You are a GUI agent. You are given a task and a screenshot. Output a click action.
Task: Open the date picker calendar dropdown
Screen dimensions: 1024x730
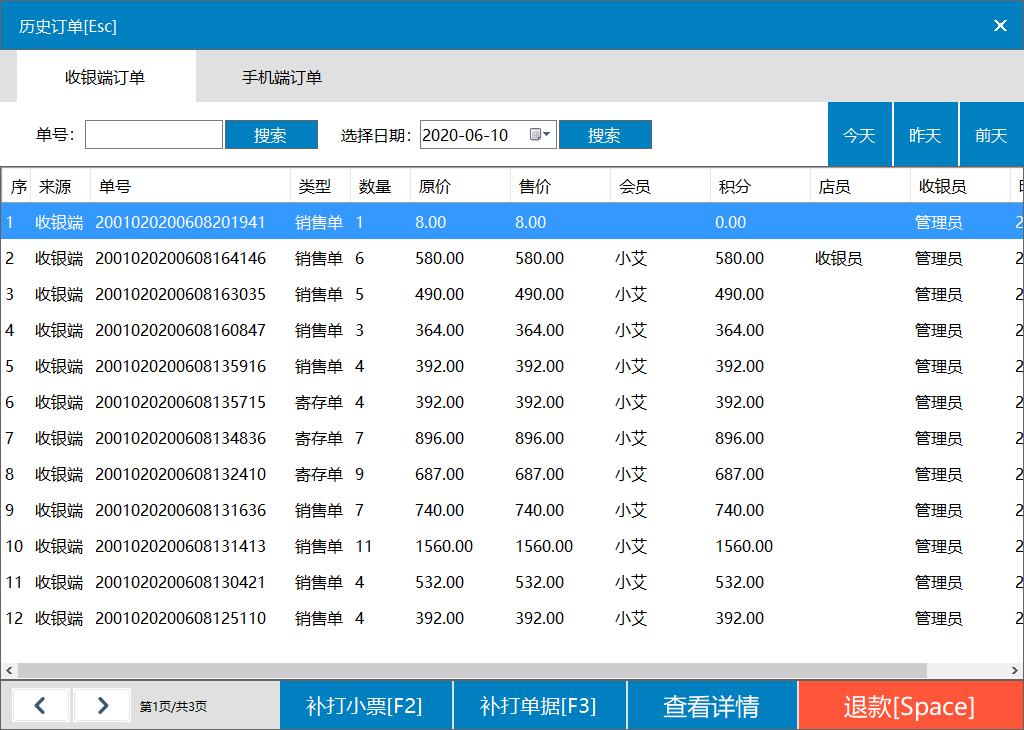click(540, 135)
